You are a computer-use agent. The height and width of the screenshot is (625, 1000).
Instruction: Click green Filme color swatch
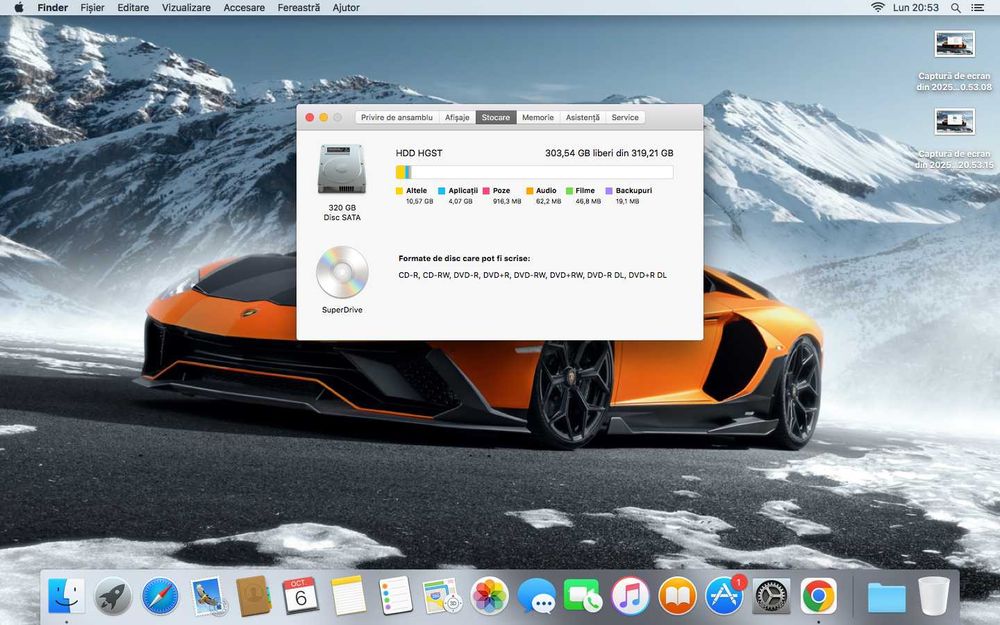coord(570,191)
